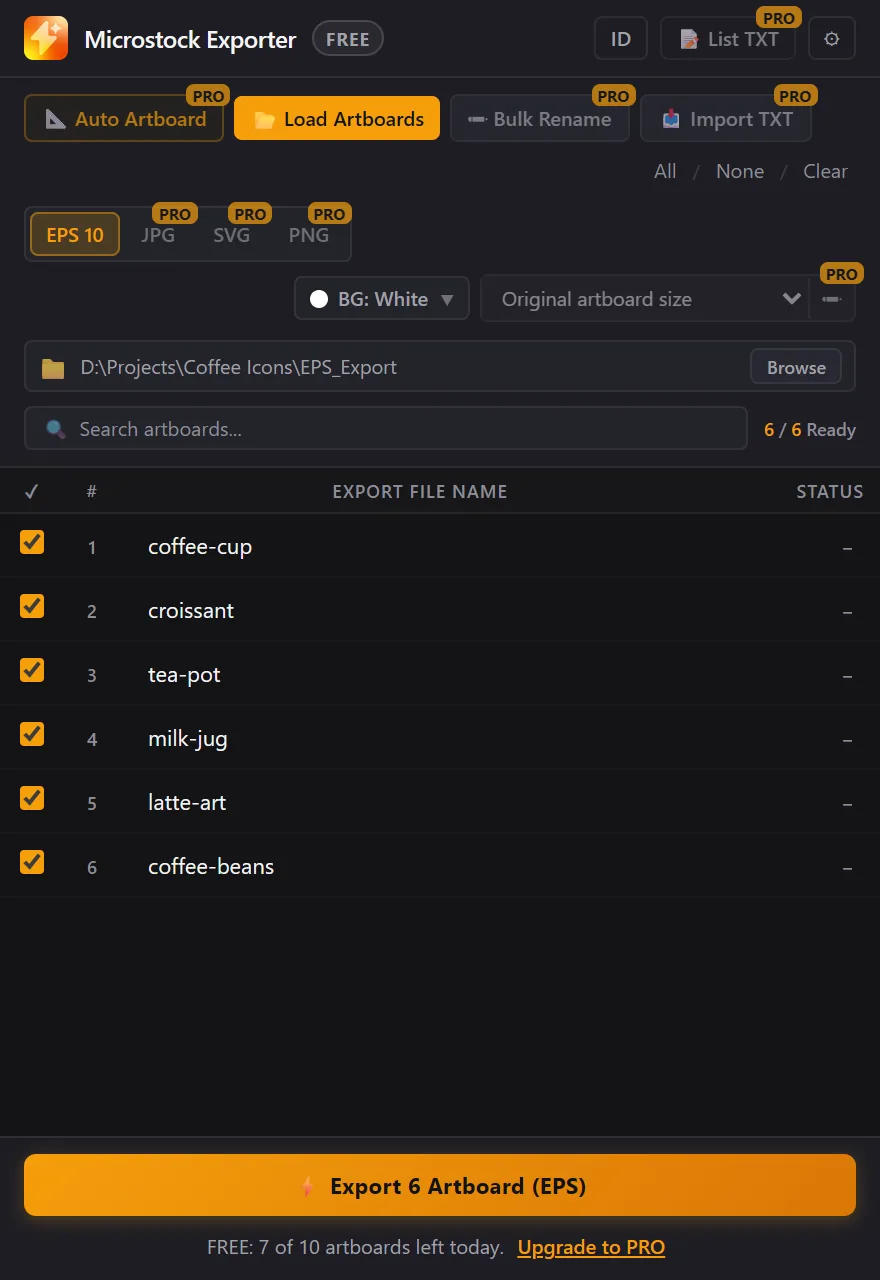880x1280 pixels.
Task: Click the croissant file name
Action: click(x=191, y=611)
